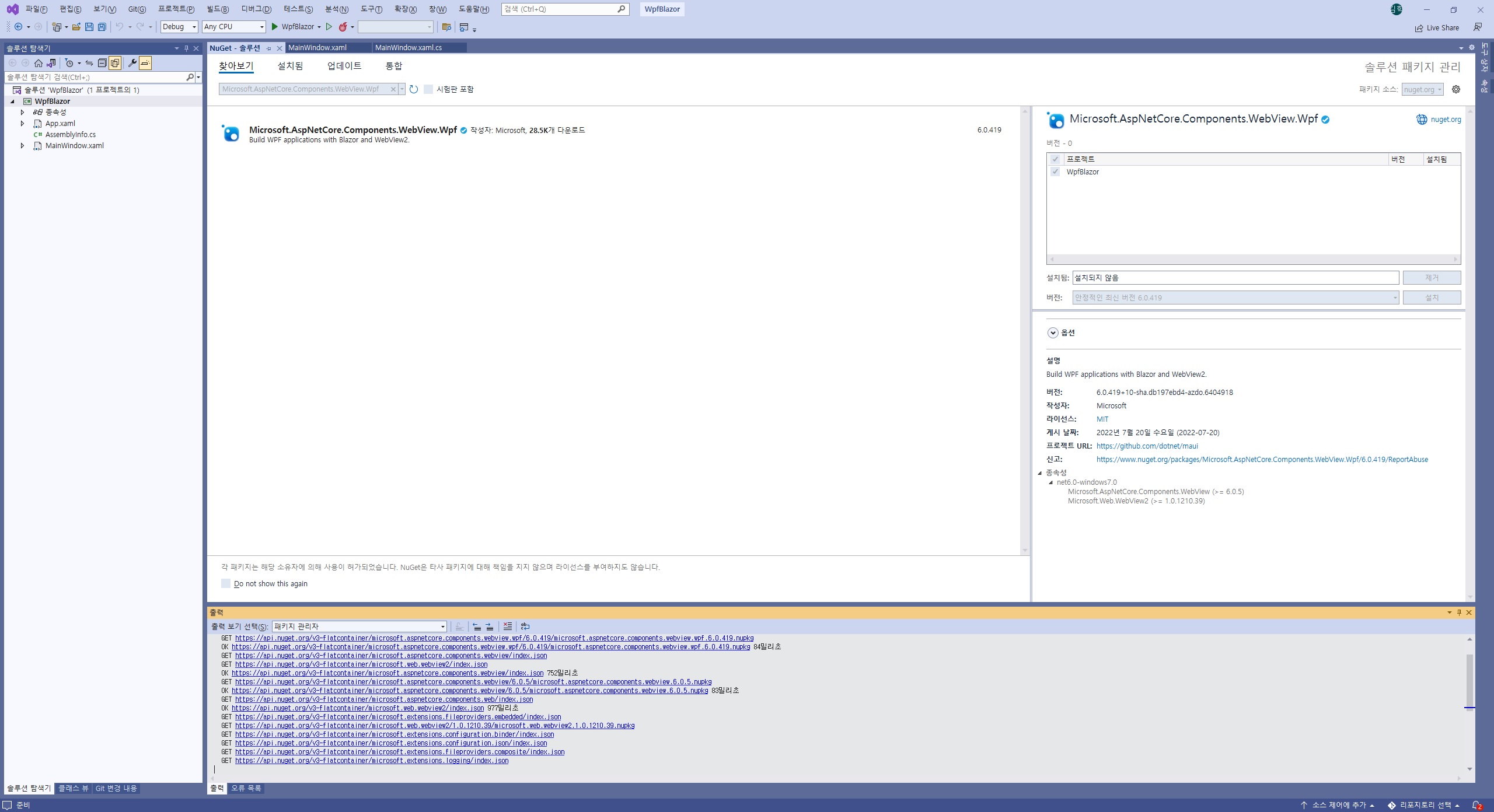Select the Microsoft.AspNetCore.Components.WebView.Wpf package result
The image size is (1494, 812).
[613, 134]
